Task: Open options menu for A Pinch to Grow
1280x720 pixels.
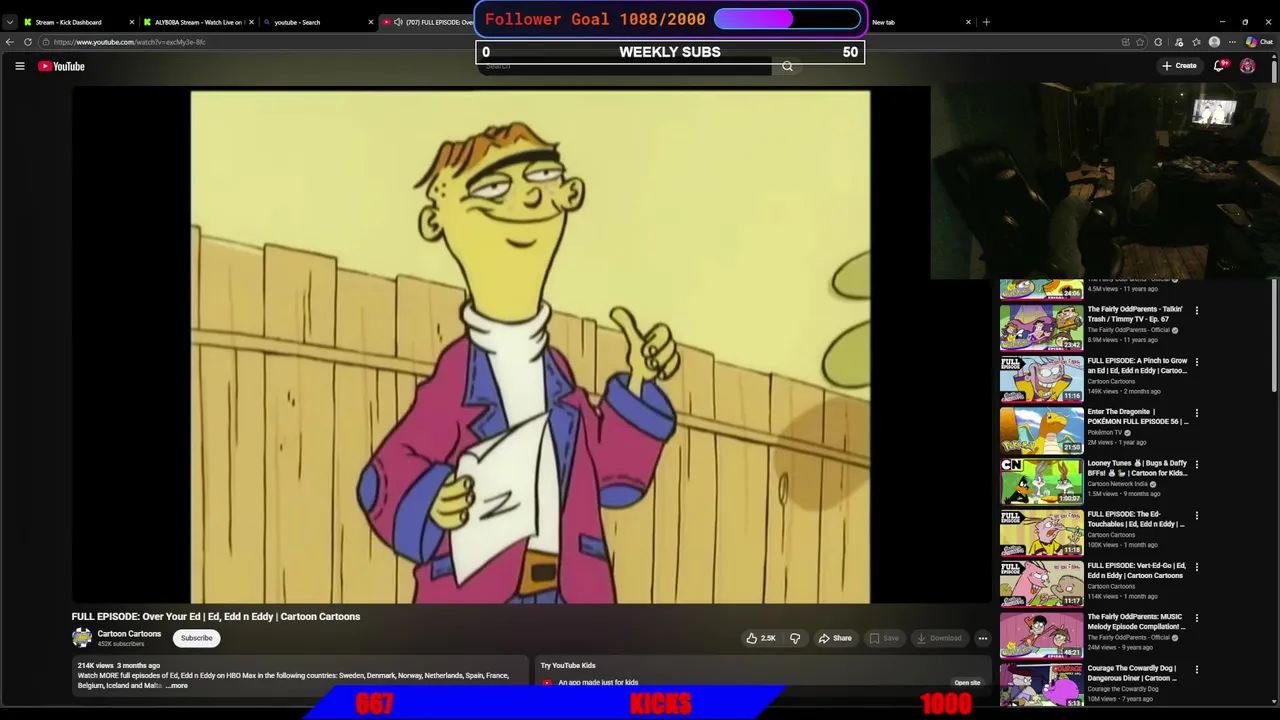Action: pyautogui.click(x=1196, y=362)
